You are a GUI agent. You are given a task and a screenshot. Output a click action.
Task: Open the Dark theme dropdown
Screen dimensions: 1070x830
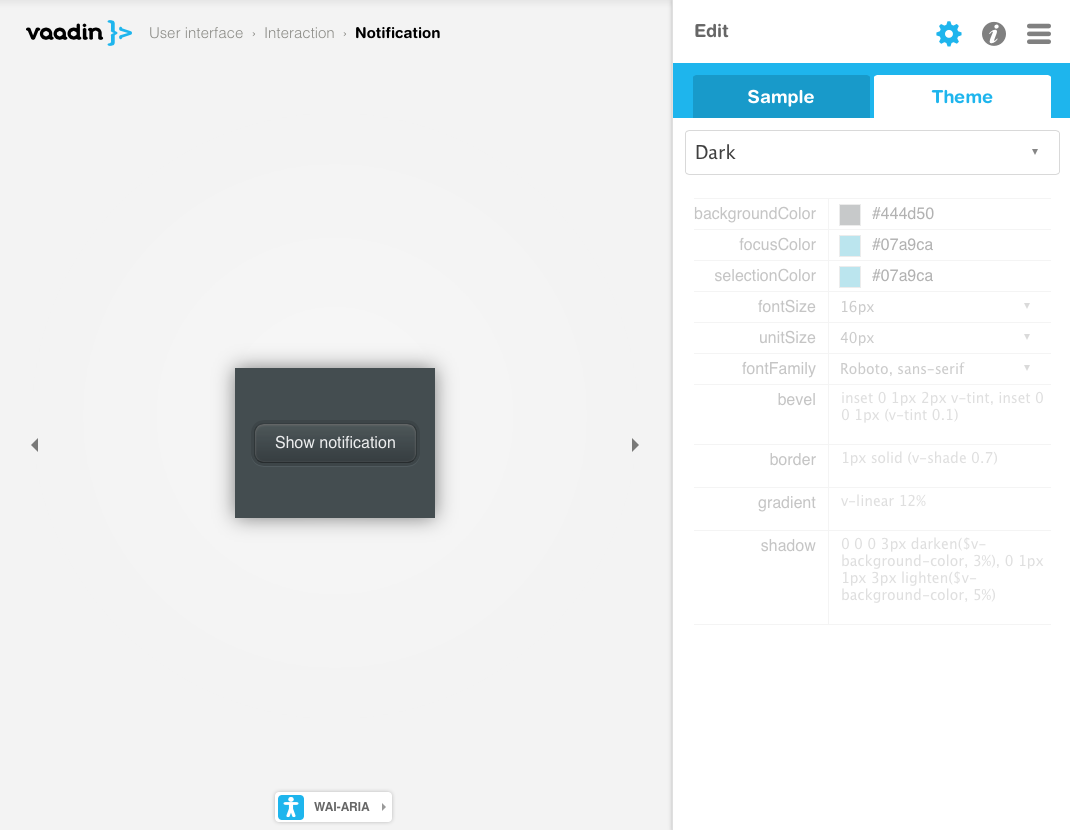pos(872,152)
